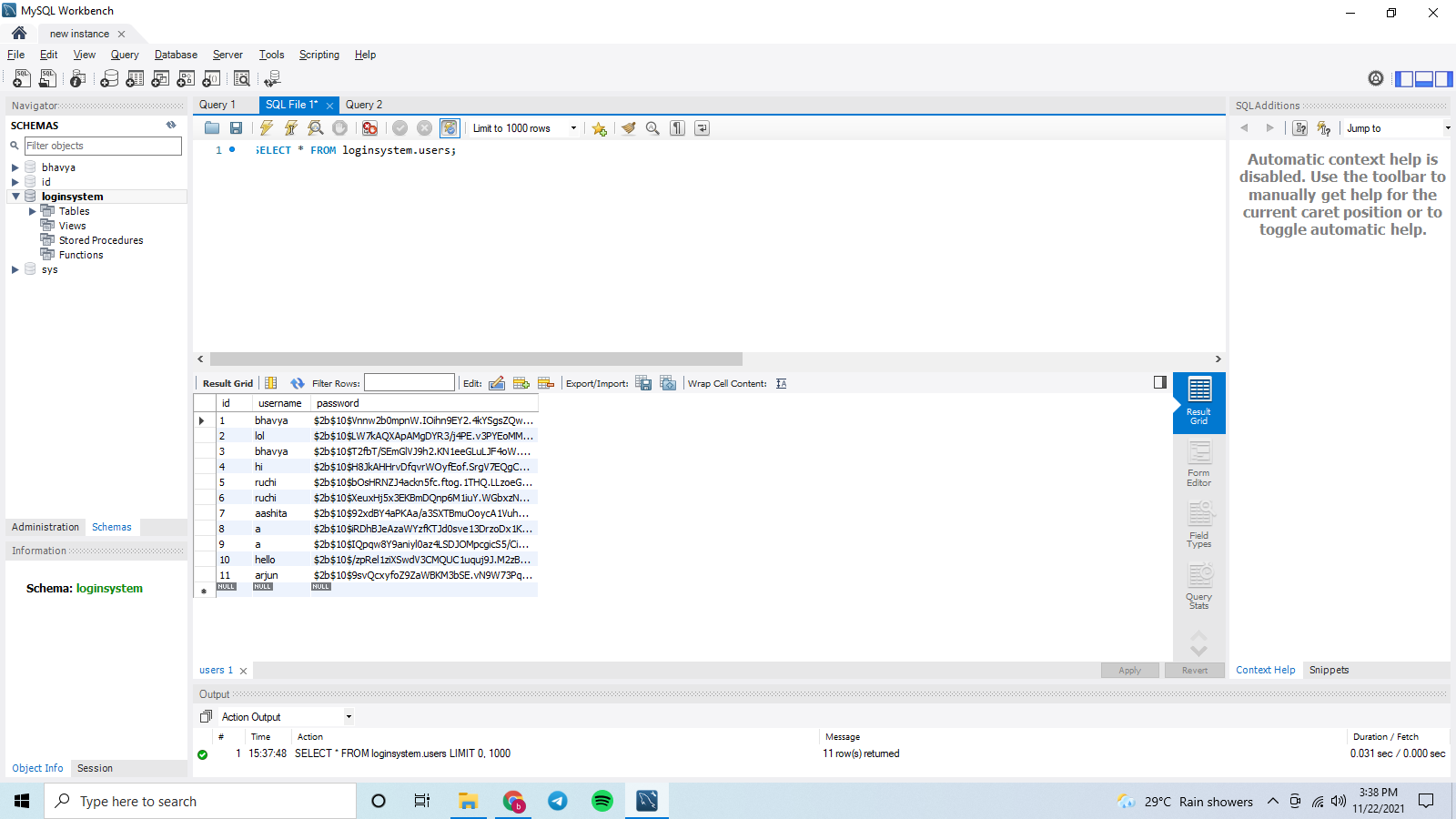Image resolution: width=1456 pixels, height=819 pixels.
Task: Execute statement under cursor icon
Action: click(291, 128)
